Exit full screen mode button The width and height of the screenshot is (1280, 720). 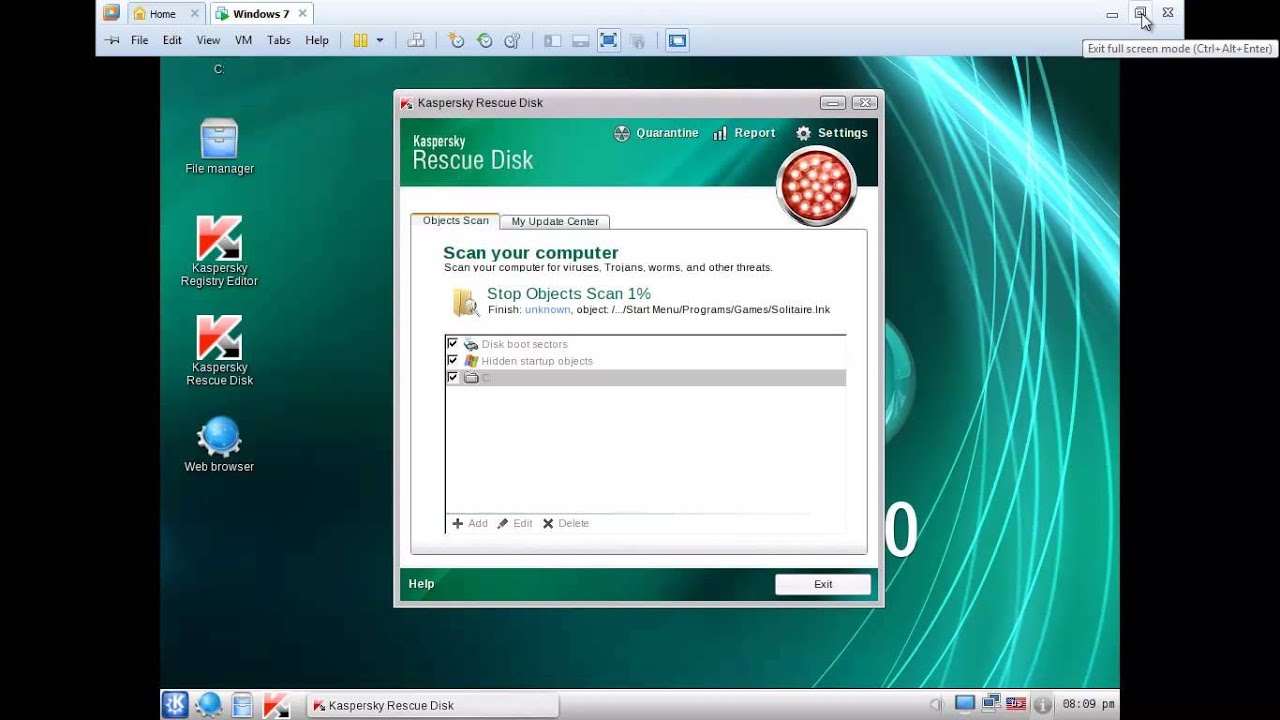tap(1140, 13)
